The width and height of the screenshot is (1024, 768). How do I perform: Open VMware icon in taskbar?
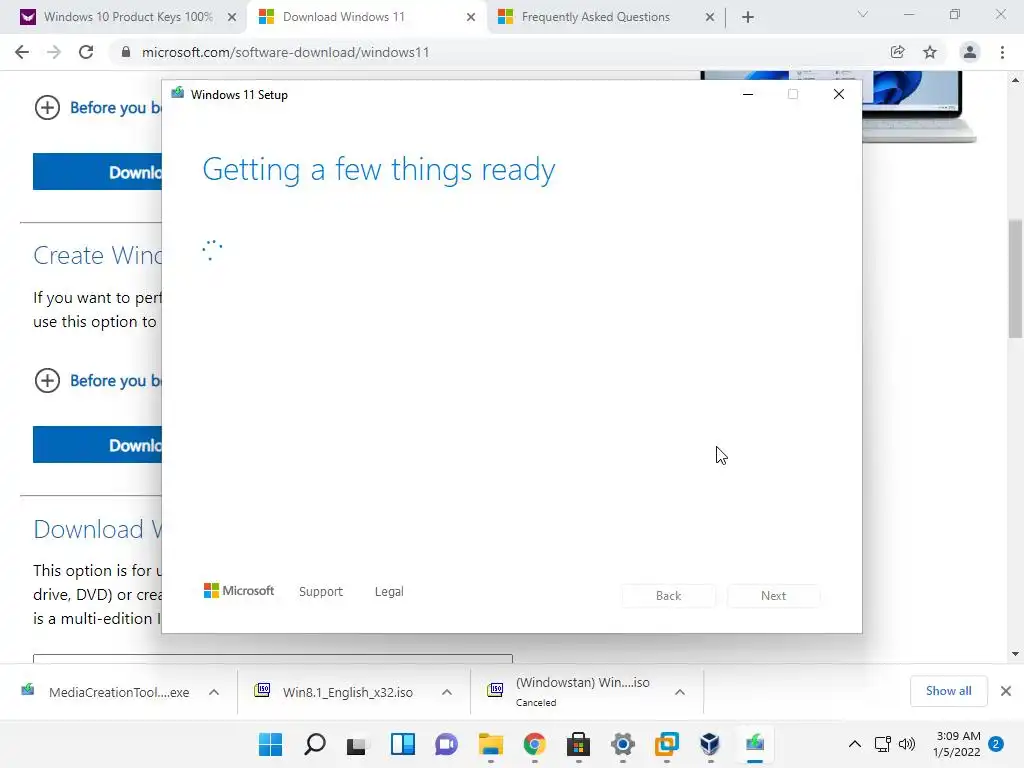[x=667, y=744]
